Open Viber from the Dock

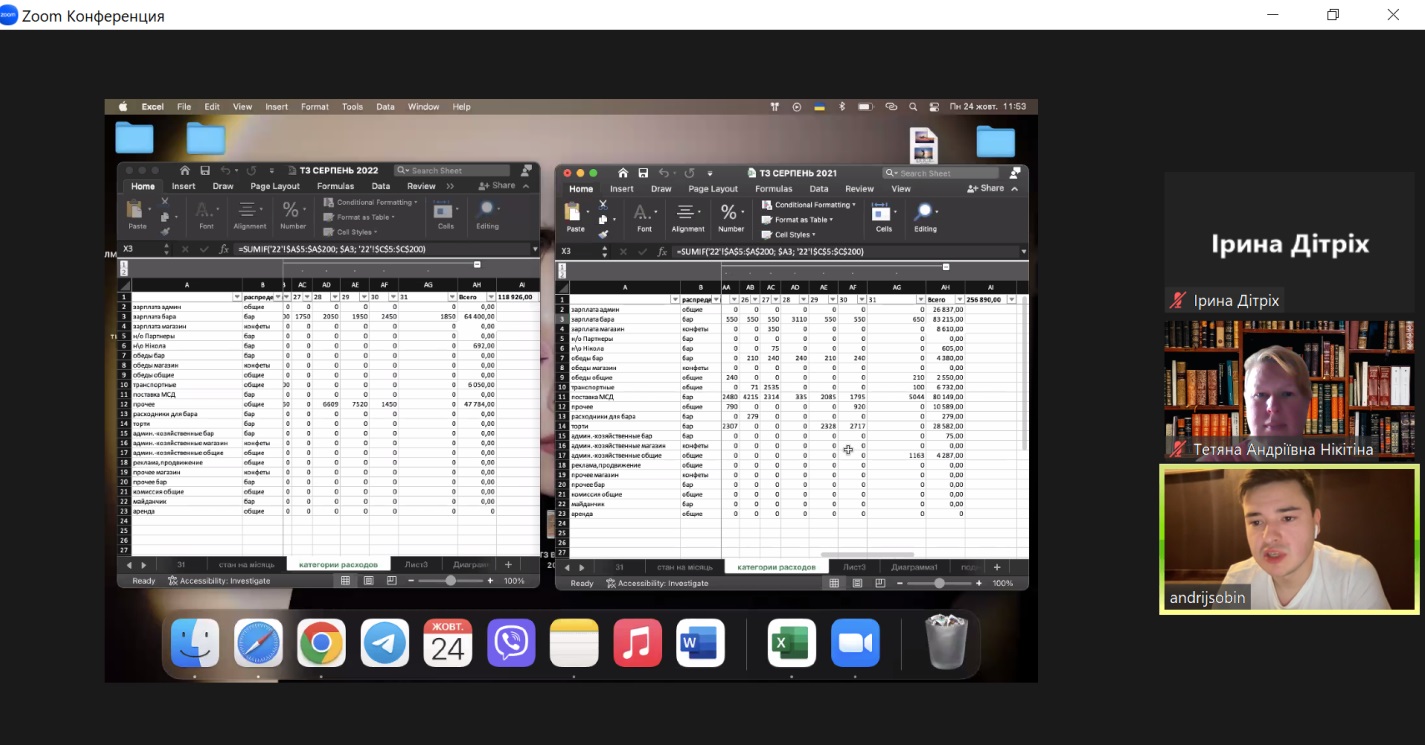coord(511,643)
